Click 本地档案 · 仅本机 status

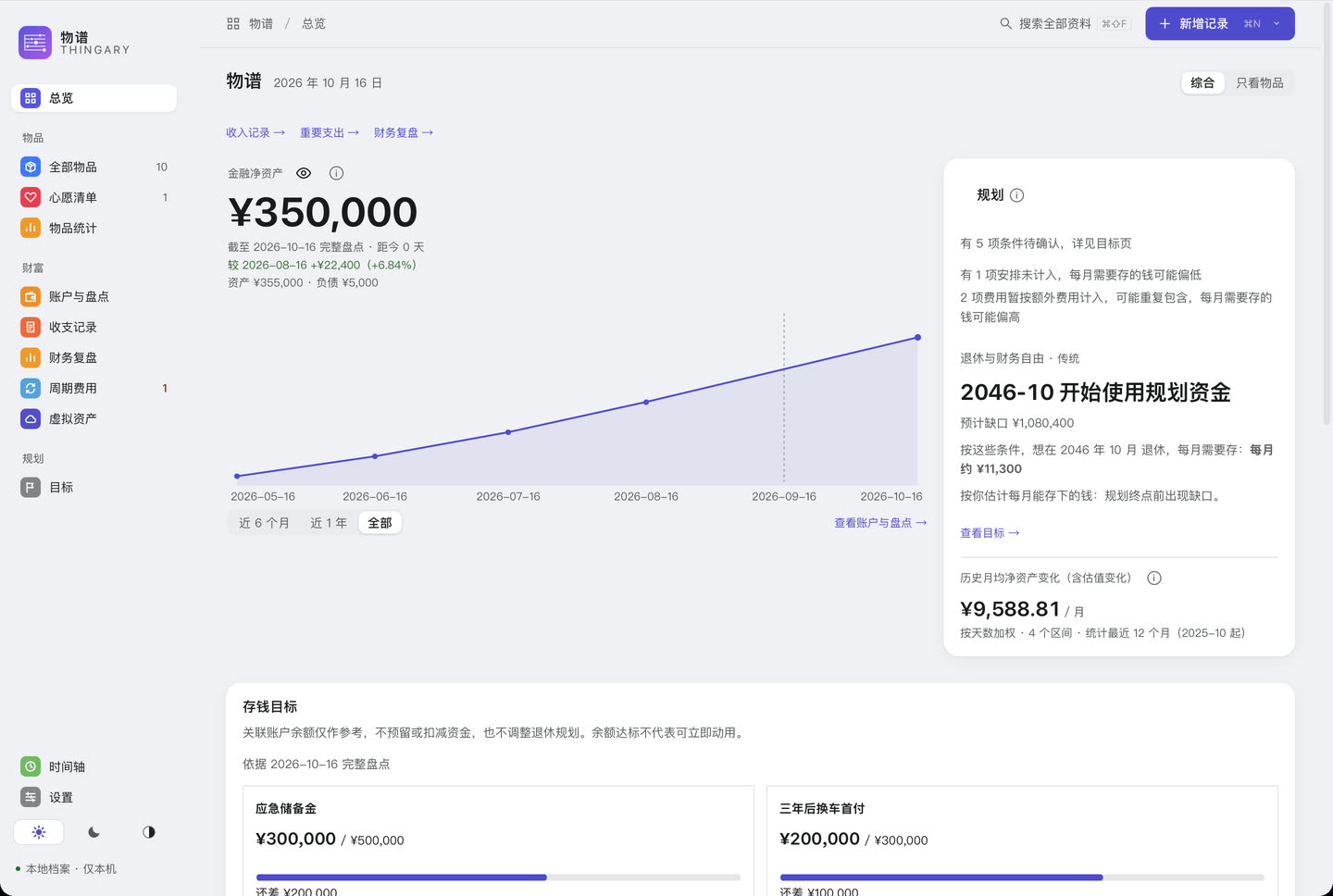66,869
